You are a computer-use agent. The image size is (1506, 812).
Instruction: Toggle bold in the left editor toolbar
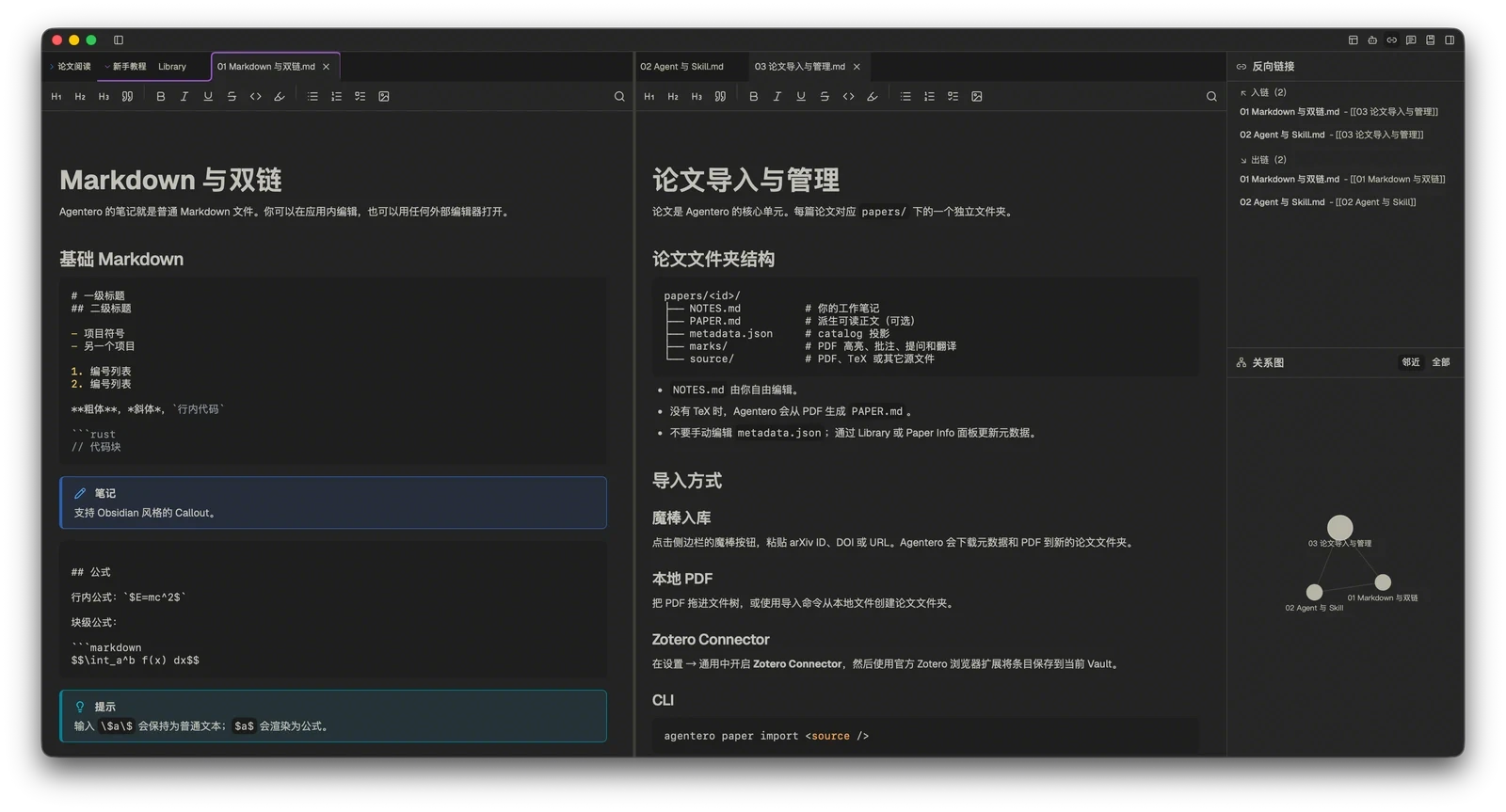(x=161, y=96)
